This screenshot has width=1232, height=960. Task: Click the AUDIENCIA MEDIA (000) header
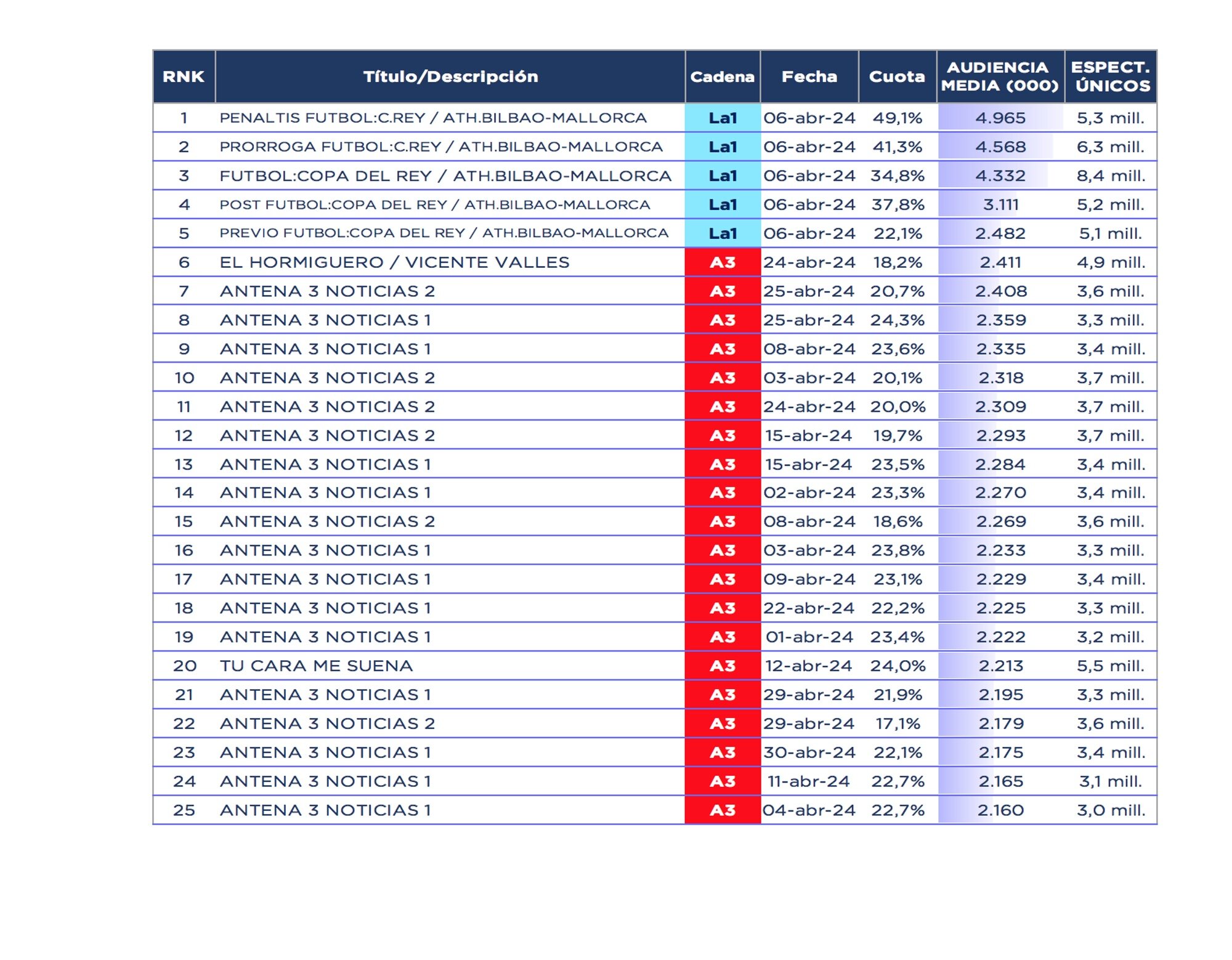click(999, 76)
